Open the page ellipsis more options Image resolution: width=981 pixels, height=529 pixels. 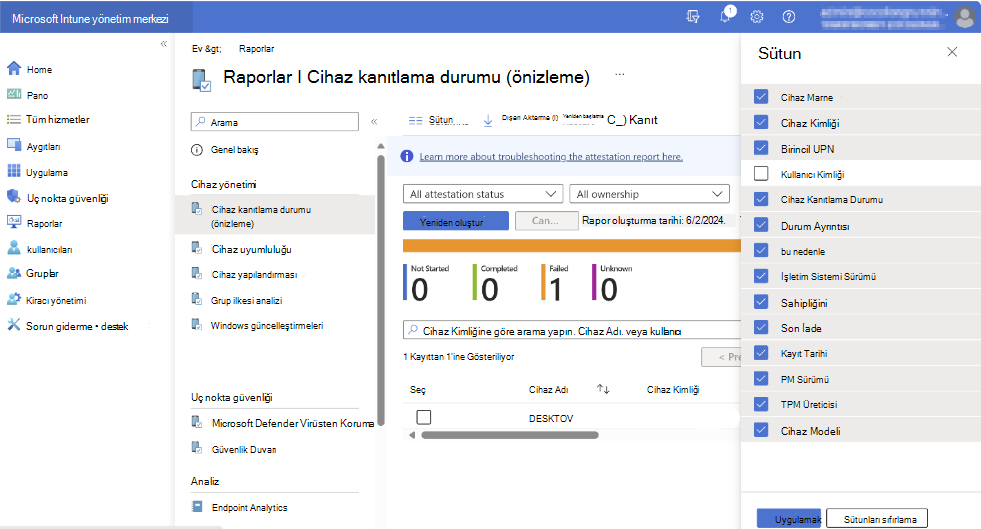[619, 74]
